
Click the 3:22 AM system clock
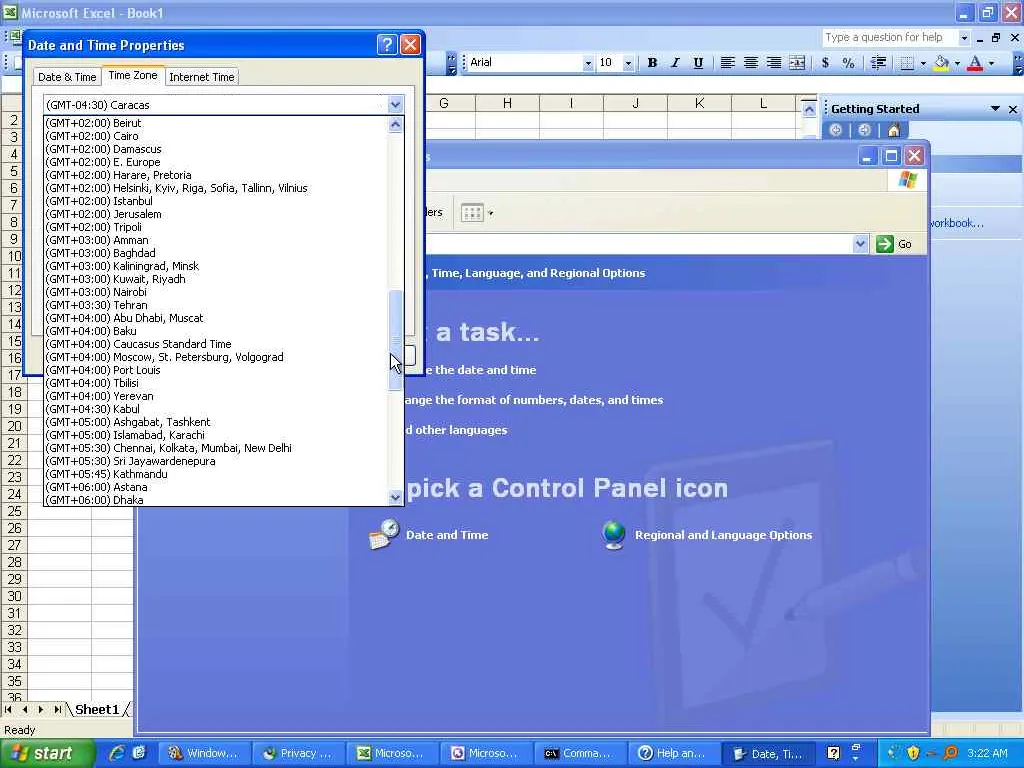coord(987,754)
